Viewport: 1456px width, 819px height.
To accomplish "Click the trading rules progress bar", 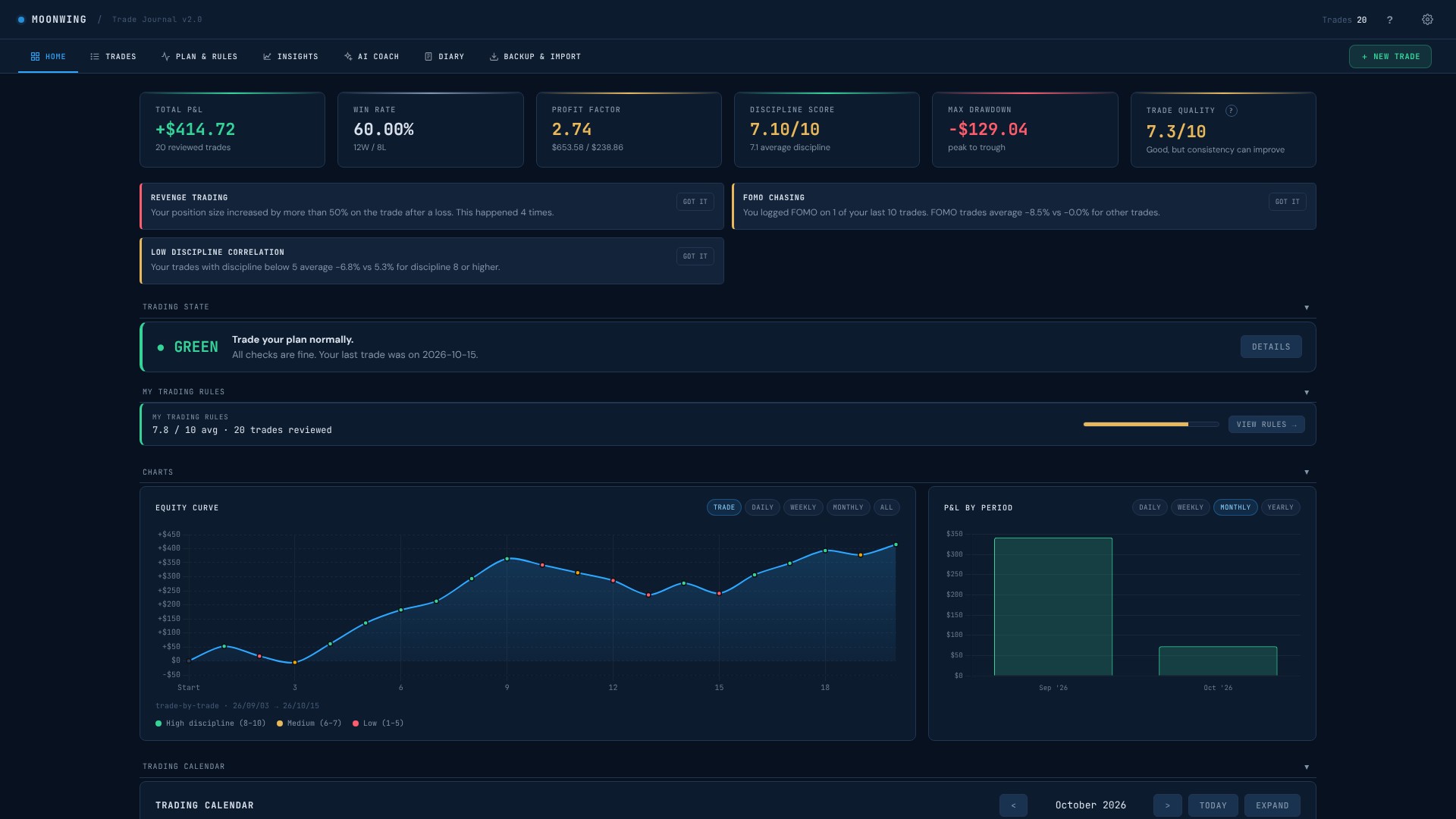I will pyautogui.click(x=1151, y=425).
